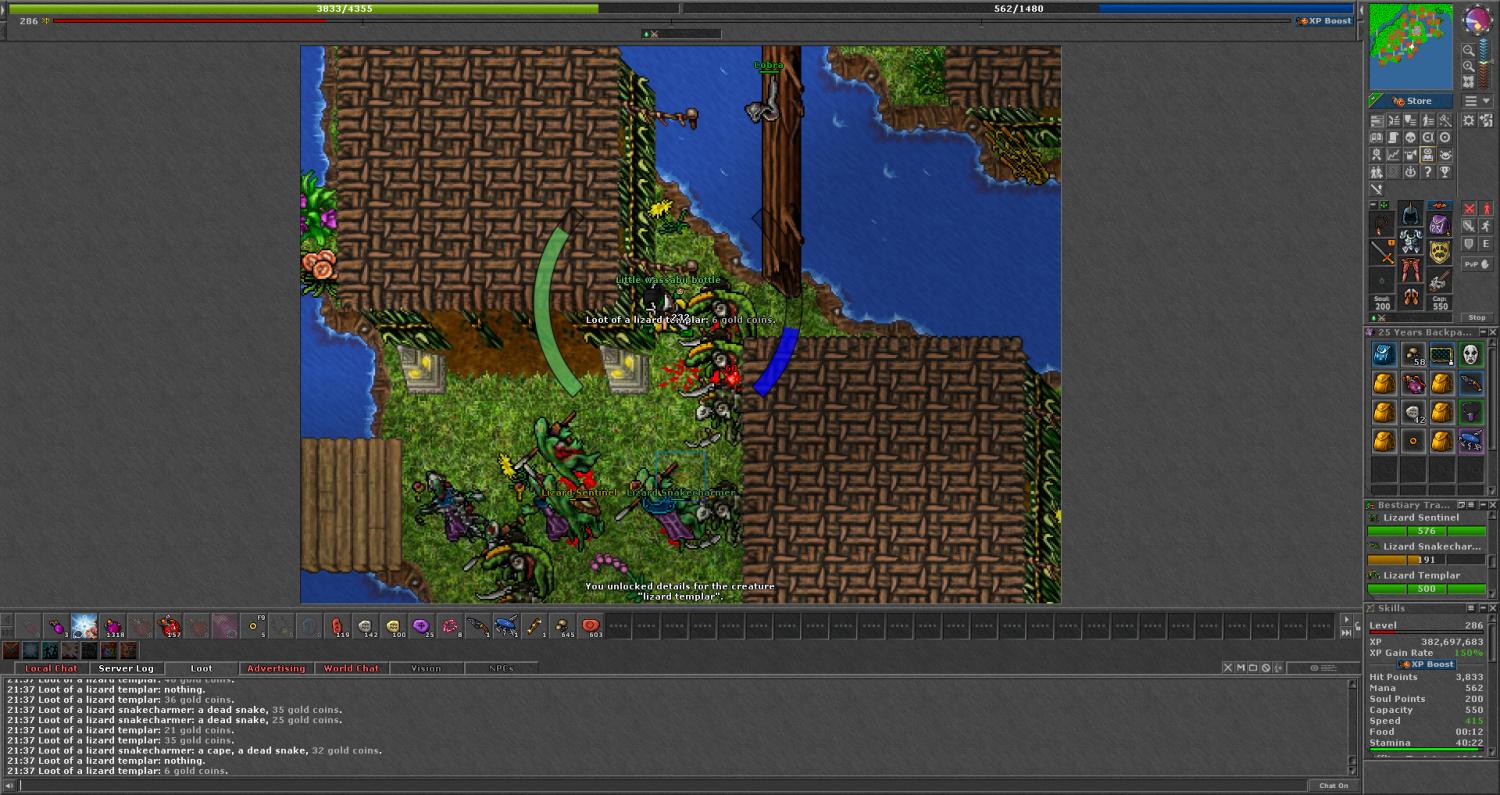This screenshot has height=795, width=1500.
Task: Use the F9 ring hotkey
Action: click(253, 626)
